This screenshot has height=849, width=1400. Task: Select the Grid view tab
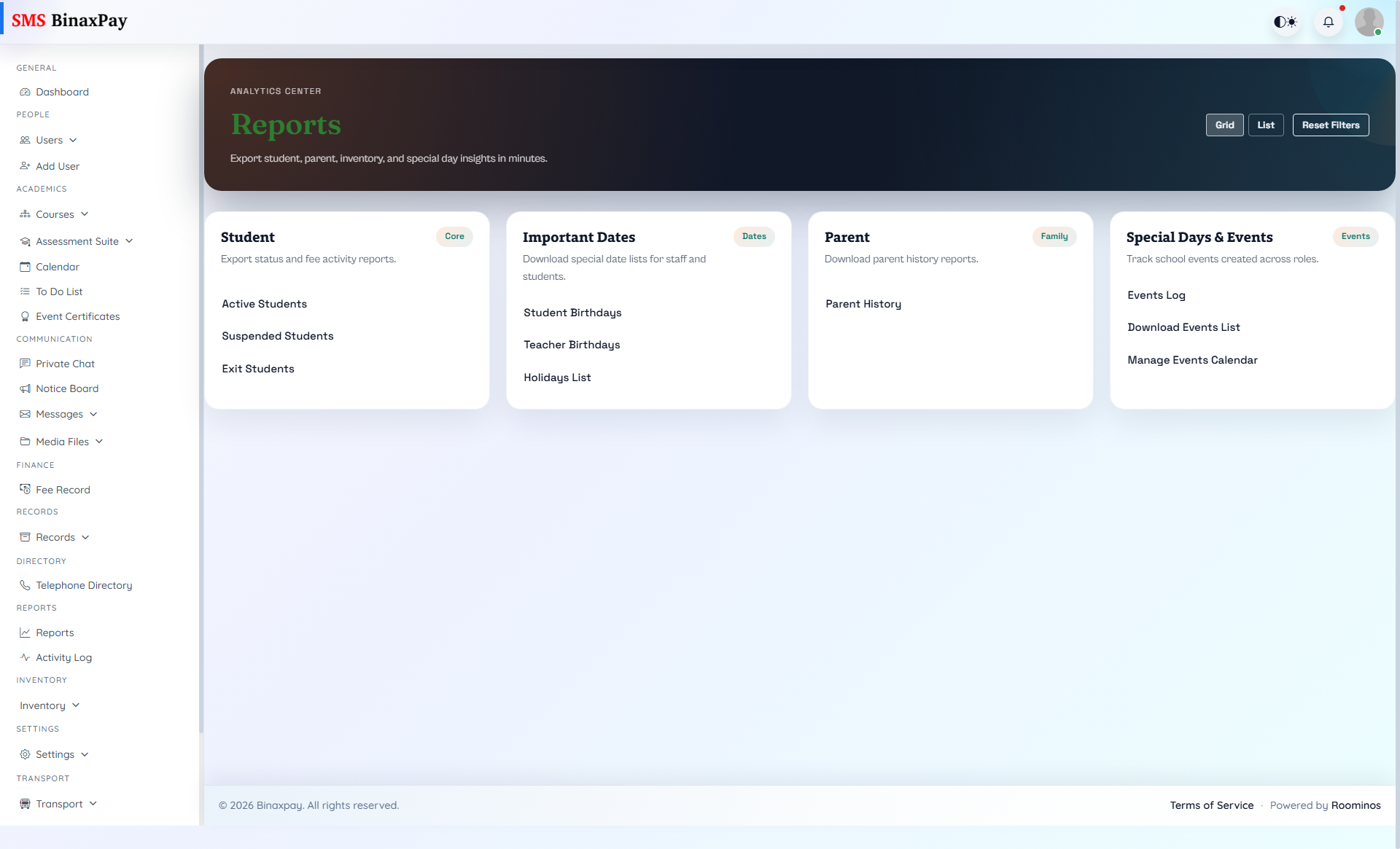(1225, 125)
